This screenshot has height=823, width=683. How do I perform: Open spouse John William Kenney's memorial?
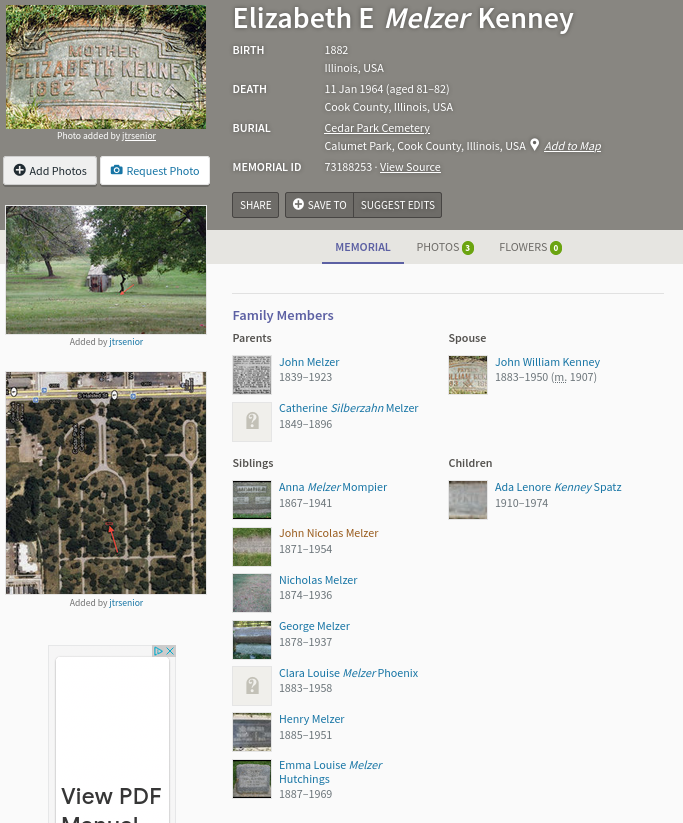pyautogui.click(x=548, y=362)
